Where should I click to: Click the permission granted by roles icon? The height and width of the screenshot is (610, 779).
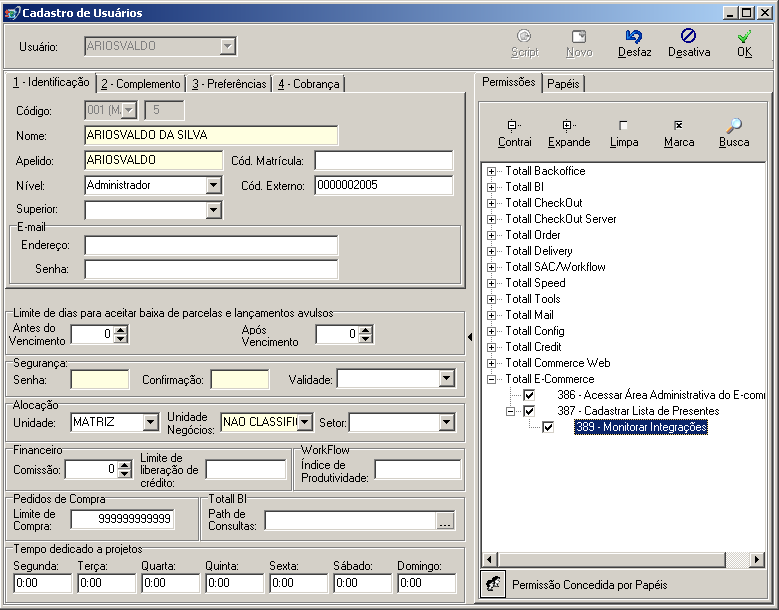[493, 584]
